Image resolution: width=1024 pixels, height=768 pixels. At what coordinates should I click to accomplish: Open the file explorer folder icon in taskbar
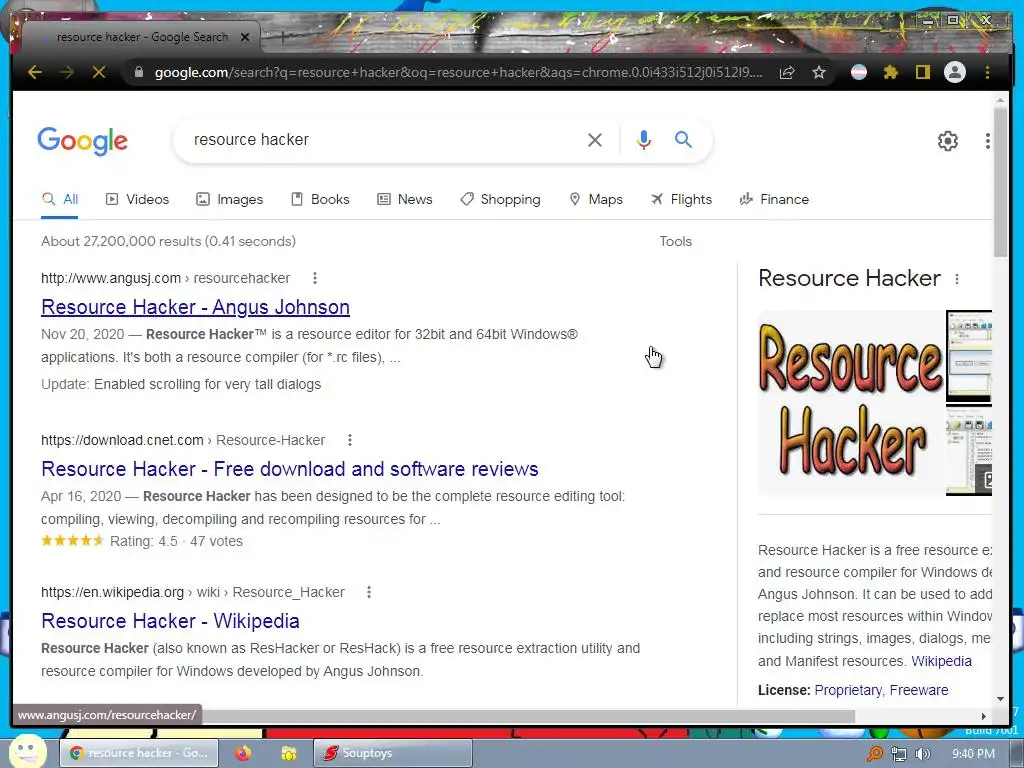tap(289, 753)
